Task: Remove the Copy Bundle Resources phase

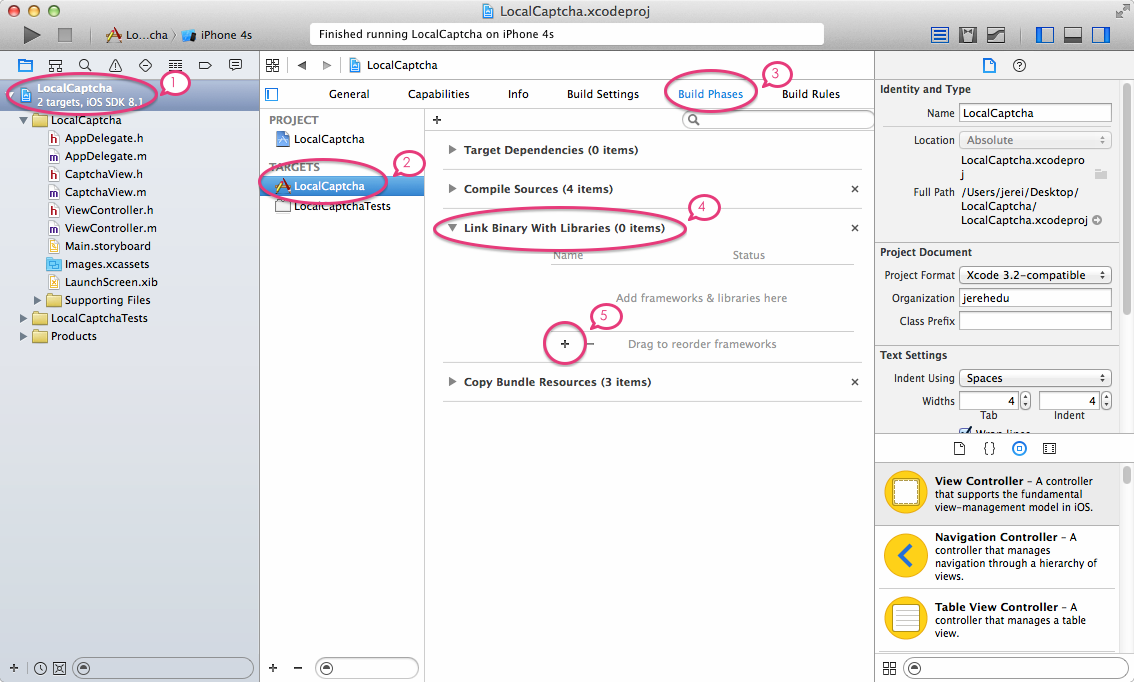Action: click(x=855, y=382)
